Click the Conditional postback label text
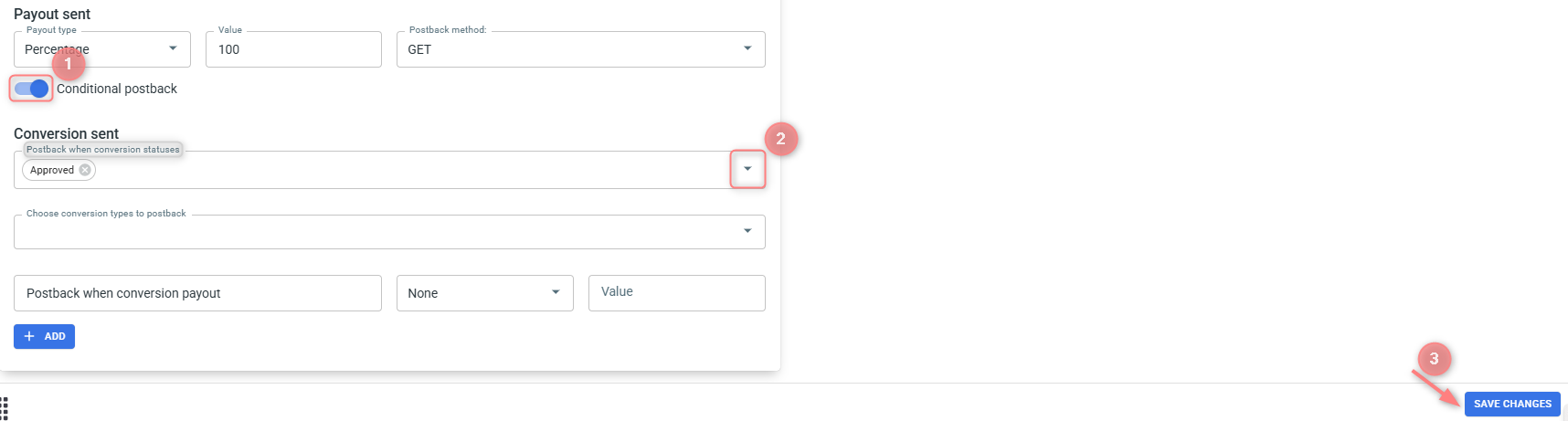1568x421 pixels. point(117,89)
